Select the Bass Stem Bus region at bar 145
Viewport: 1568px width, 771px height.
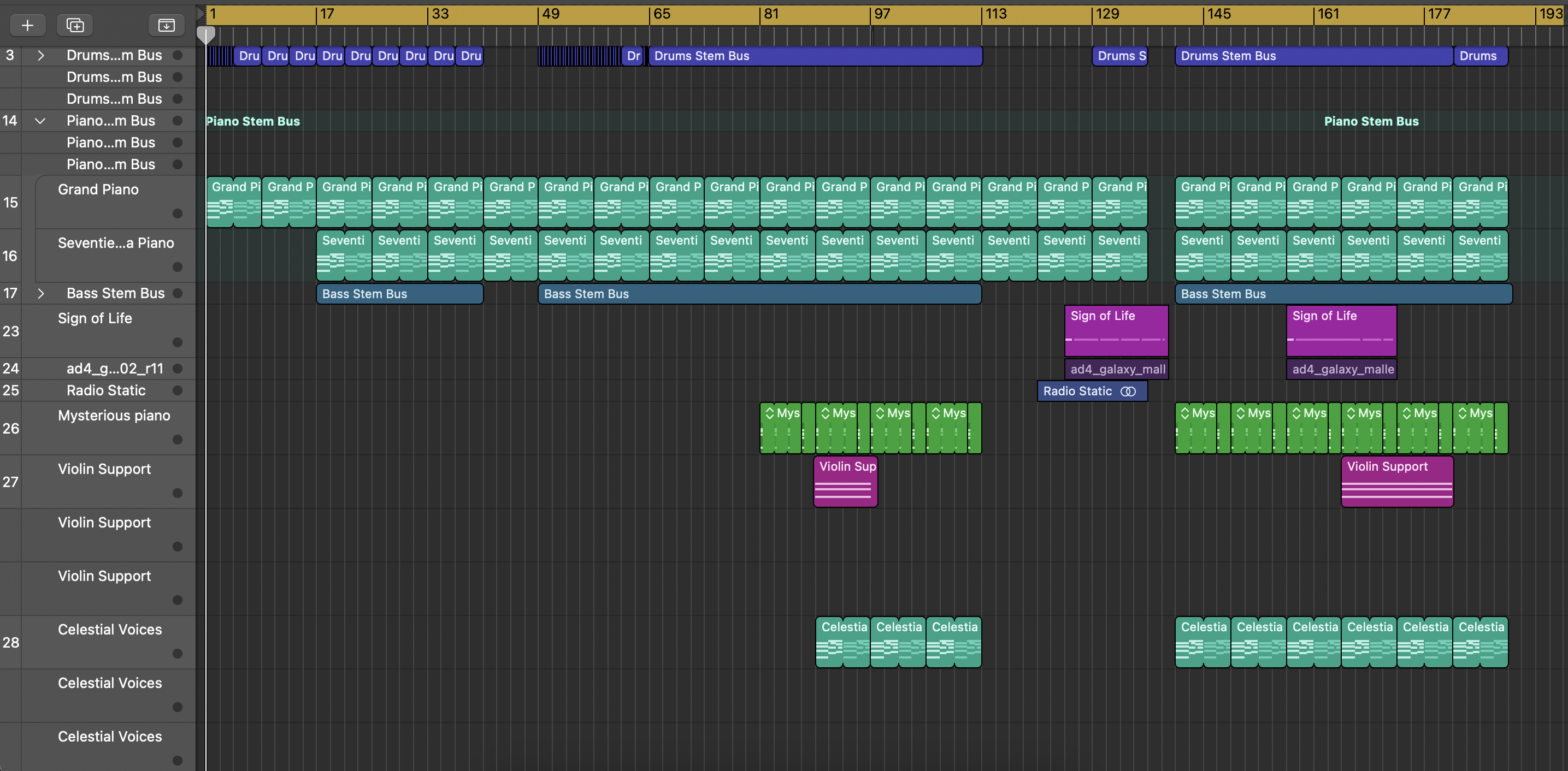click(1343, 294)
